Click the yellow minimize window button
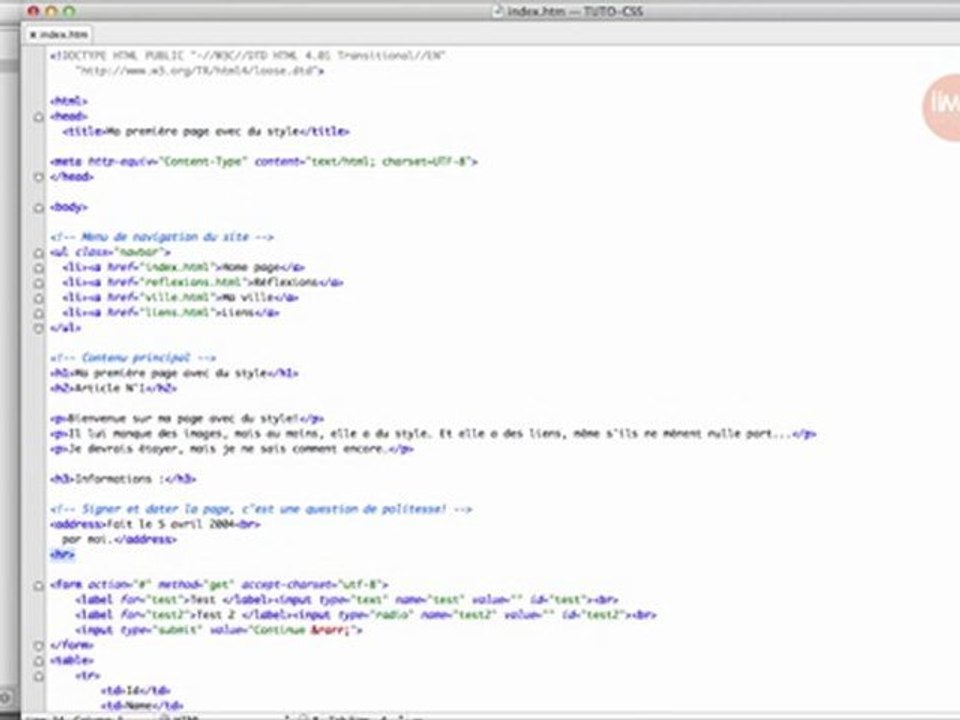 [x=51, y=11]
